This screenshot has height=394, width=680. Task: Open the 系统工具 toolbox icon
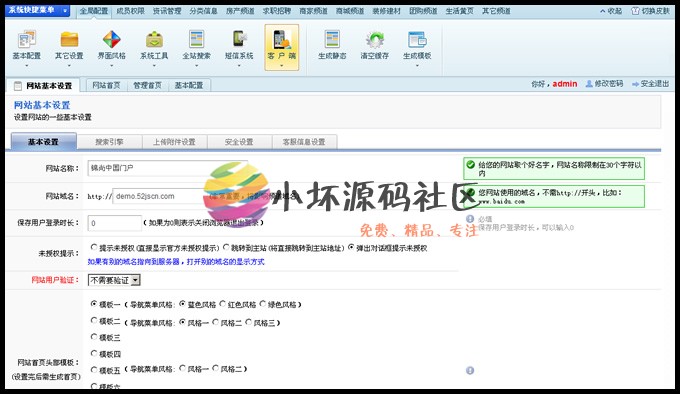click(154, 39)
